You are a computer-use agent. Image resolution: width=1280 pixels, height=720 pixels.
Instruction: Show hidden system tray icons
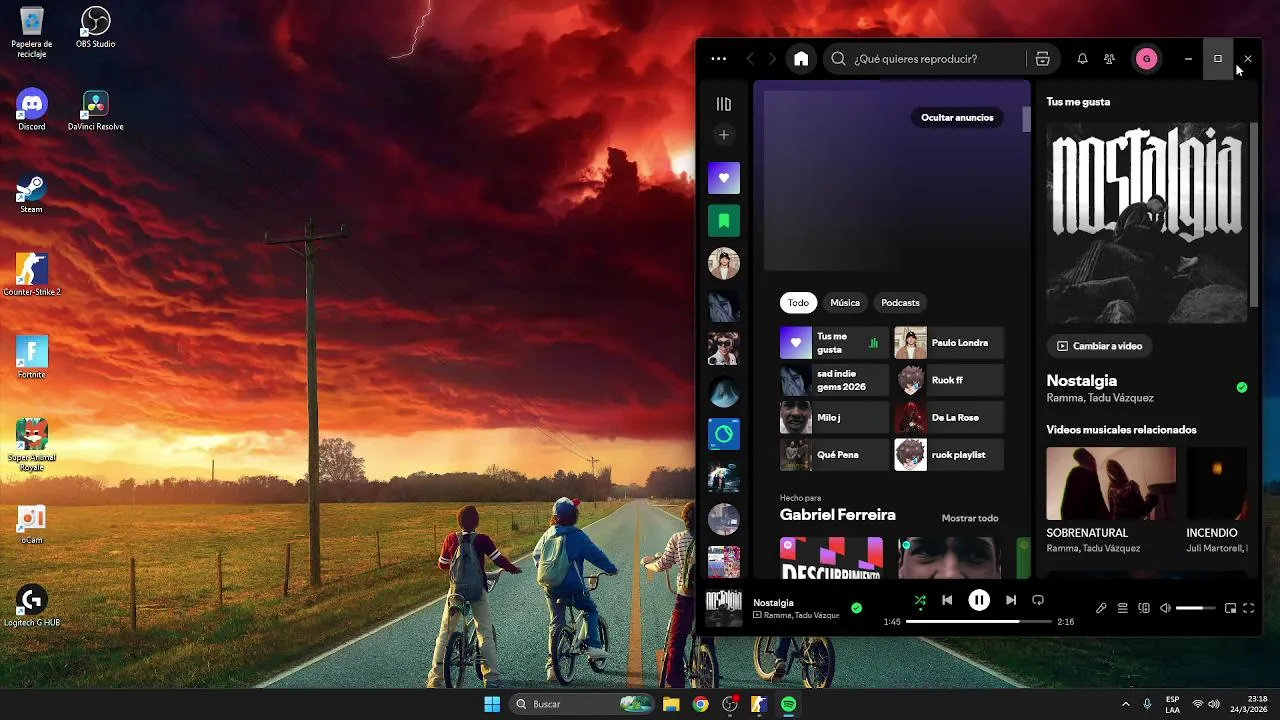coord(1126,704)
